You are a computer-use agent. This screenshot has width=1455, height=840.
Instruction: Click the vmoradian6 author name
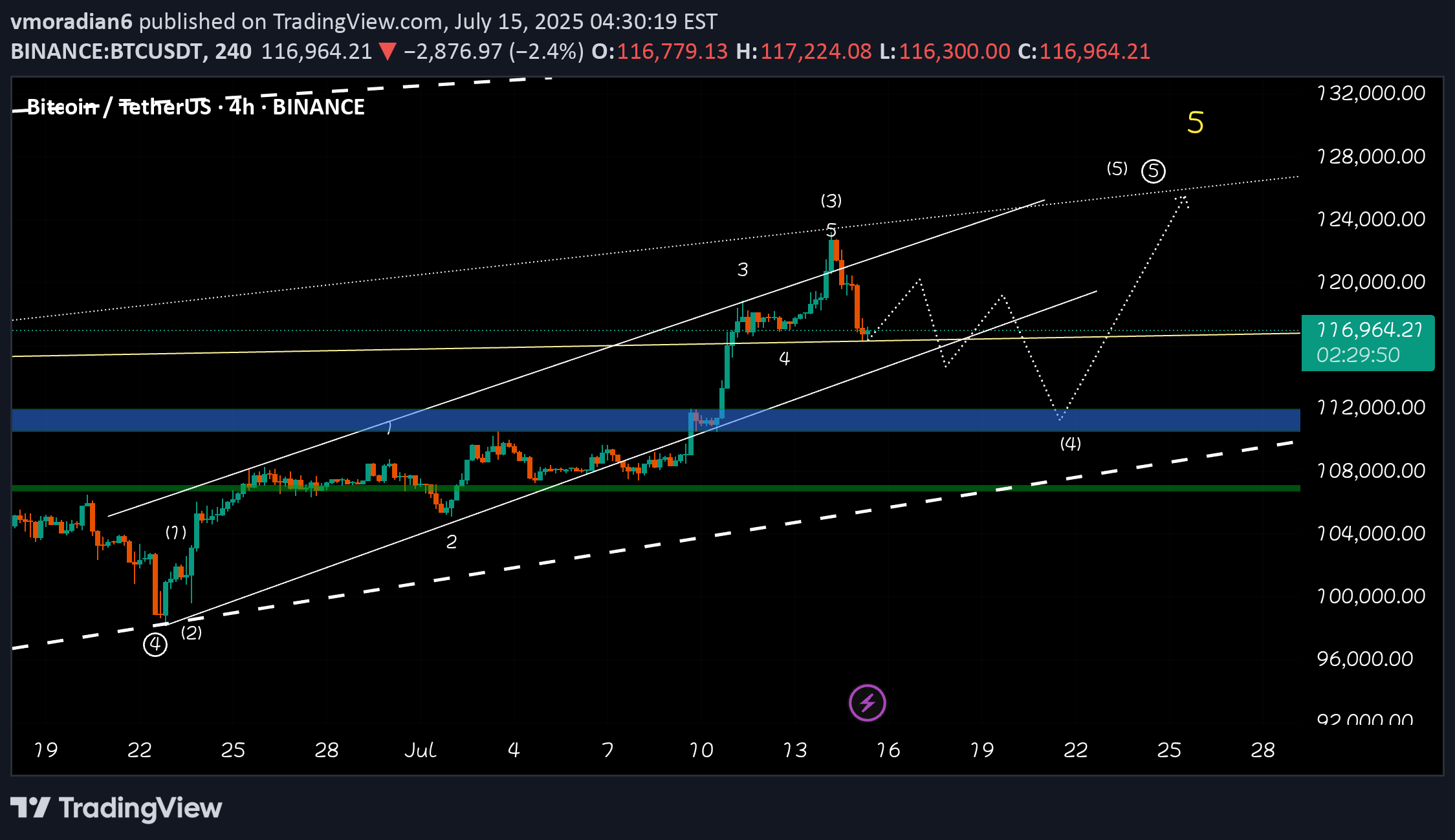(x=72, y=22)
